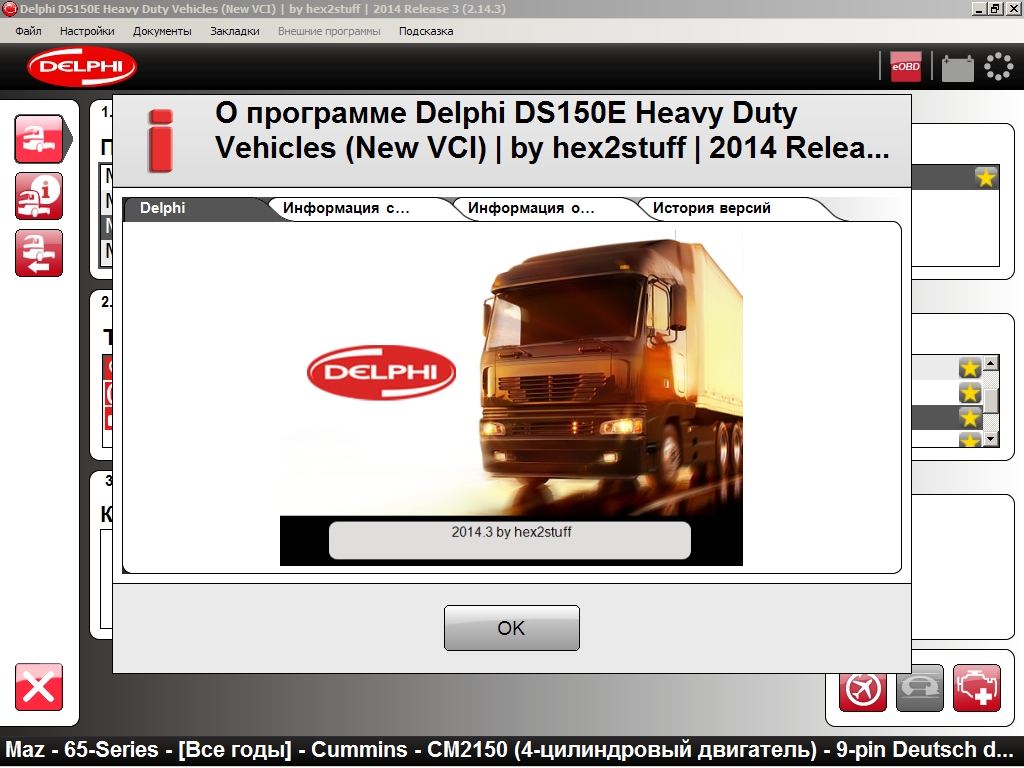Open the Подсказка menu
This screenshot has width=1024, height=768.
point(426,31)
